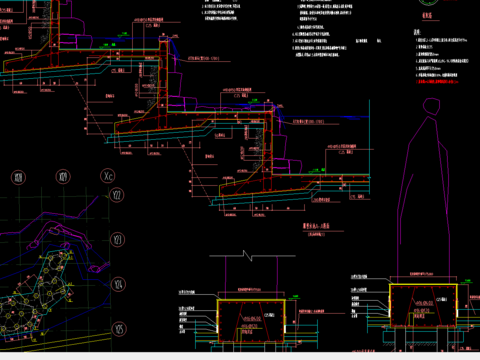Select the yellow-topped beam section at bottom right
Screen dimensions: 480x360
coord(423,305)
